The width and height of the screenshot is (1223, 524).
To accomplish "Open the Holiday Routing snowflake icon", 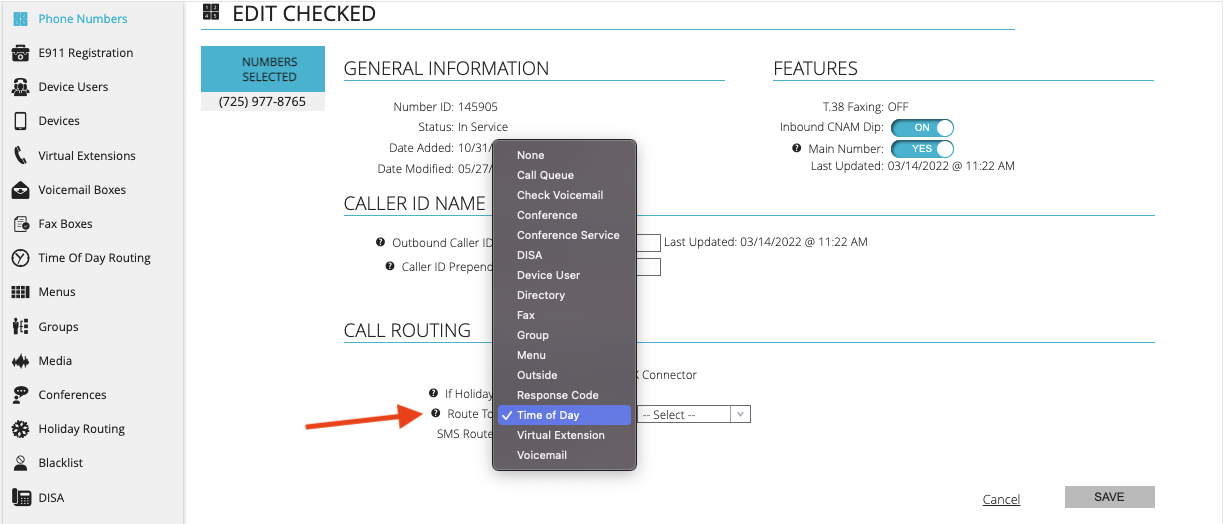I will coord(20,429).
